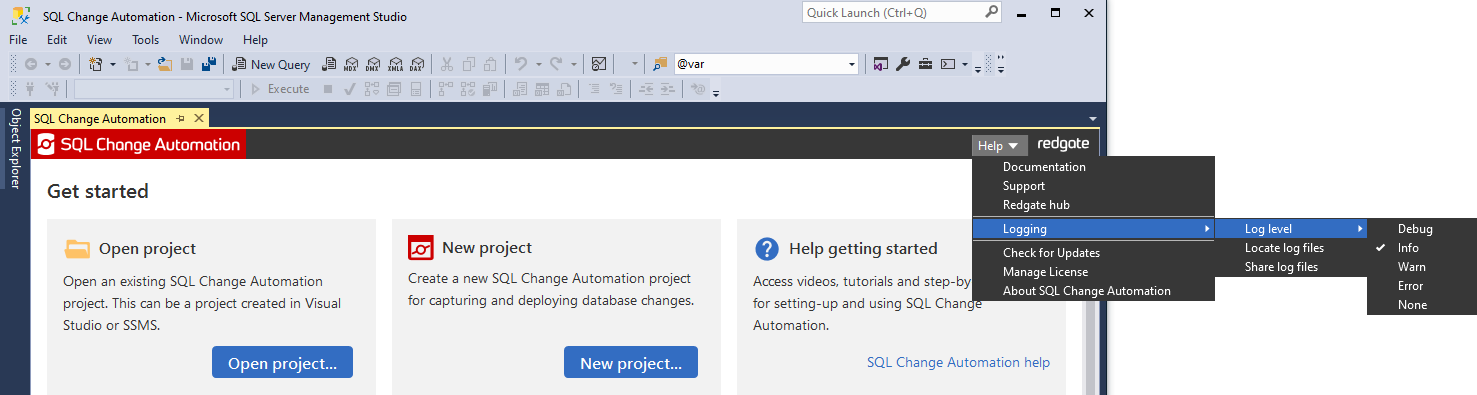This screenshot has width=1477, height=395.
Task: Click the Save All icon
Action: pos(209,64)
